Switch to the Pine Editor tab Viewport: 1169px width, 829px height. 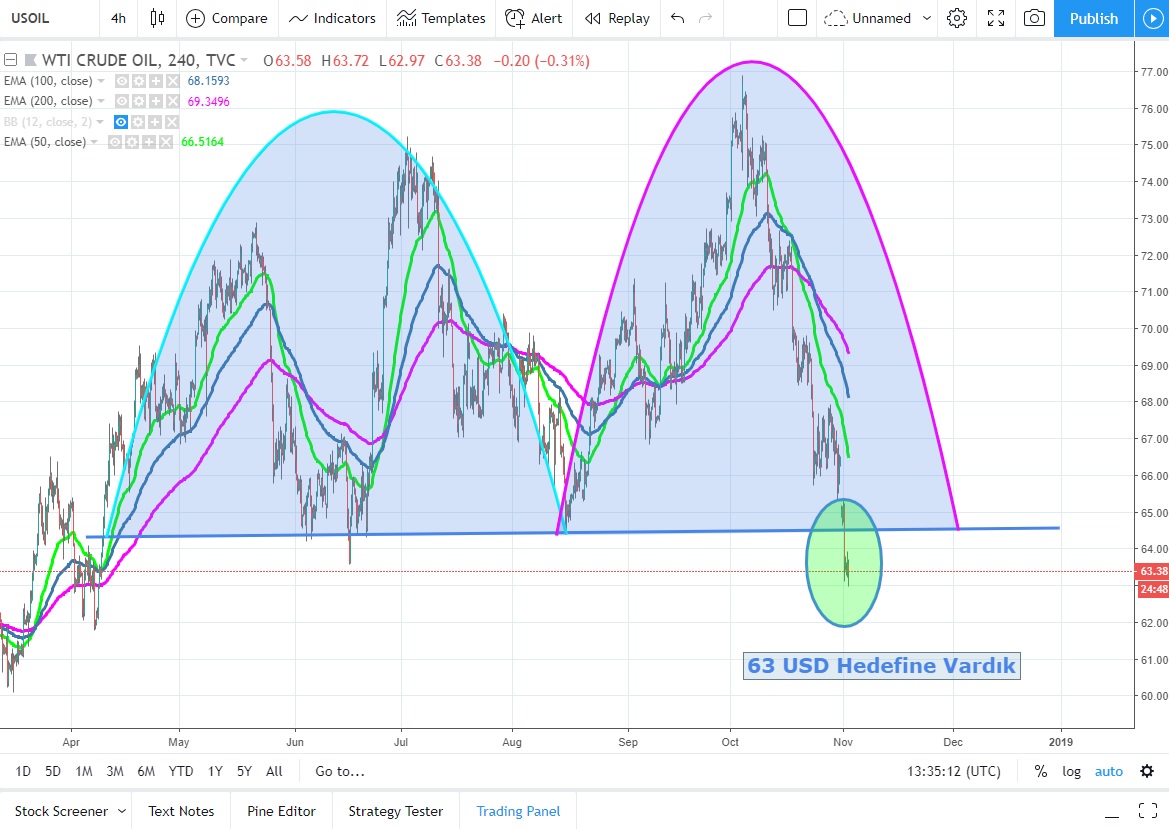281,811
